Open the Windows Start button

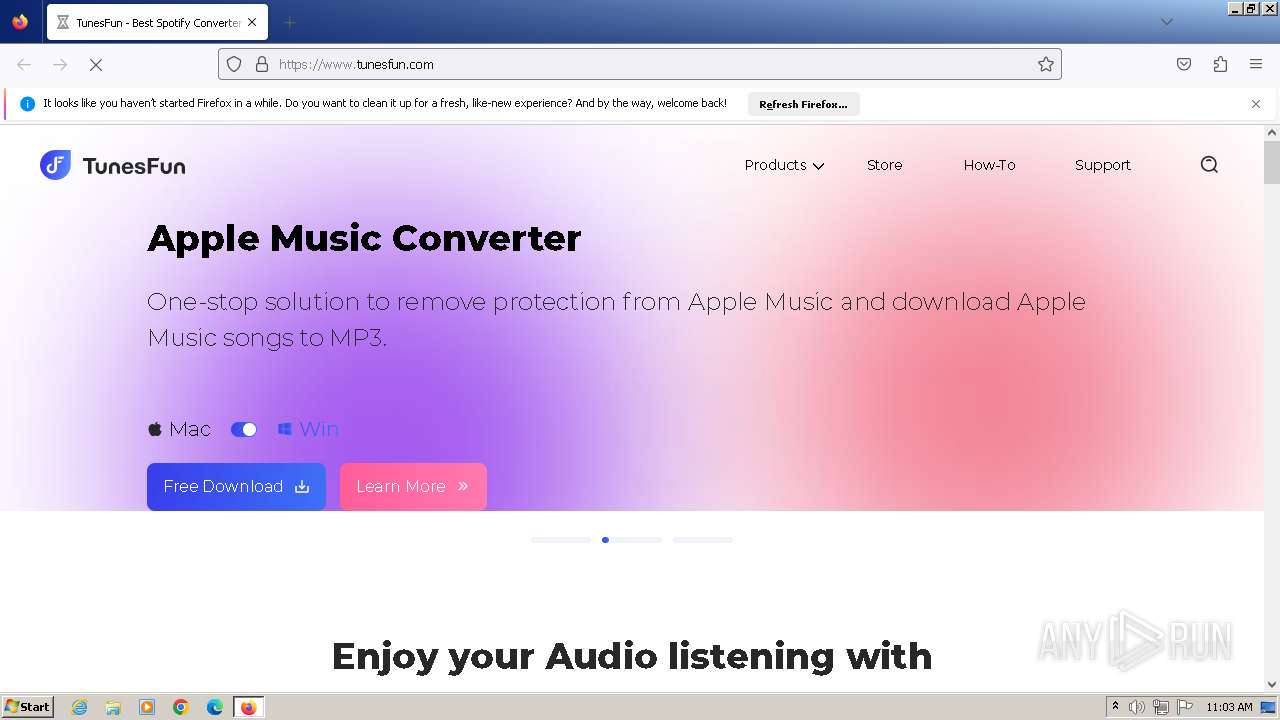click(x=28, y=707)
